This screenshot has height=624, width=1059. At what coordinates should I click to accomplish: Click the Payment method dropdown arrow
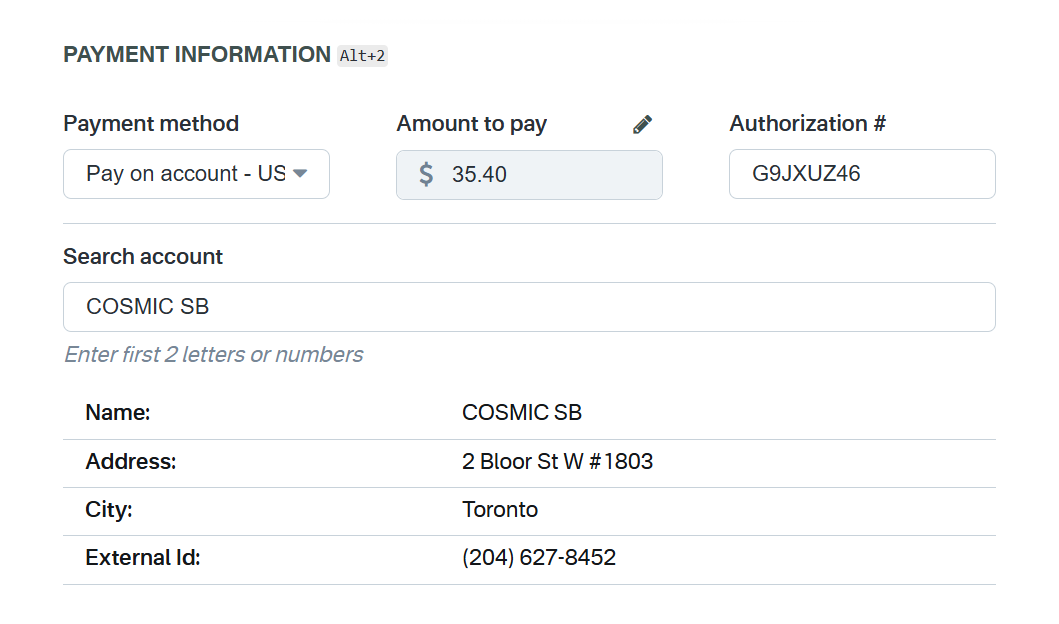pos(300,174)
